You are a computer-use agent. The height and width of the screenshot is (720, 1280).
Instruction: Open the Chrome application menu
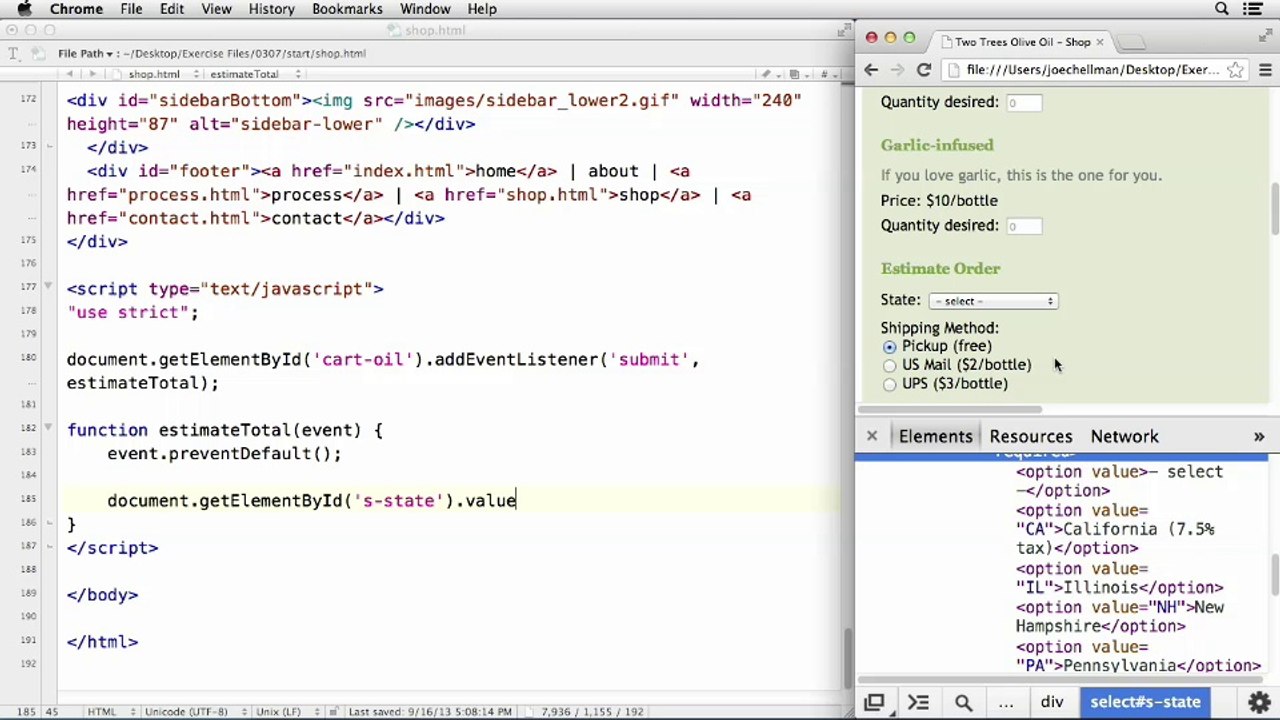tap(76, 9)
